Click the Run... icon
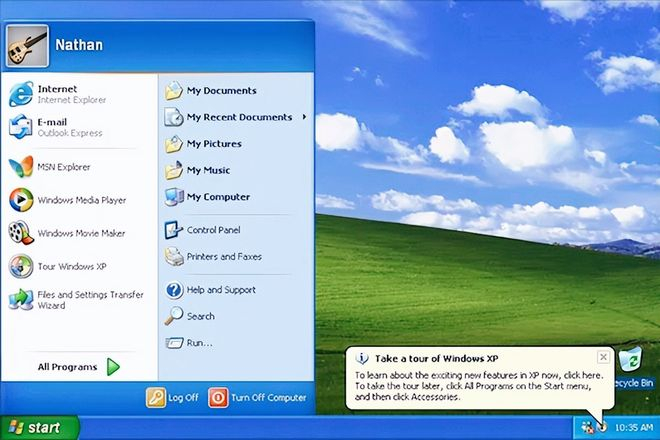Viewport: 660px width, 440px height. tap(174, 343)
